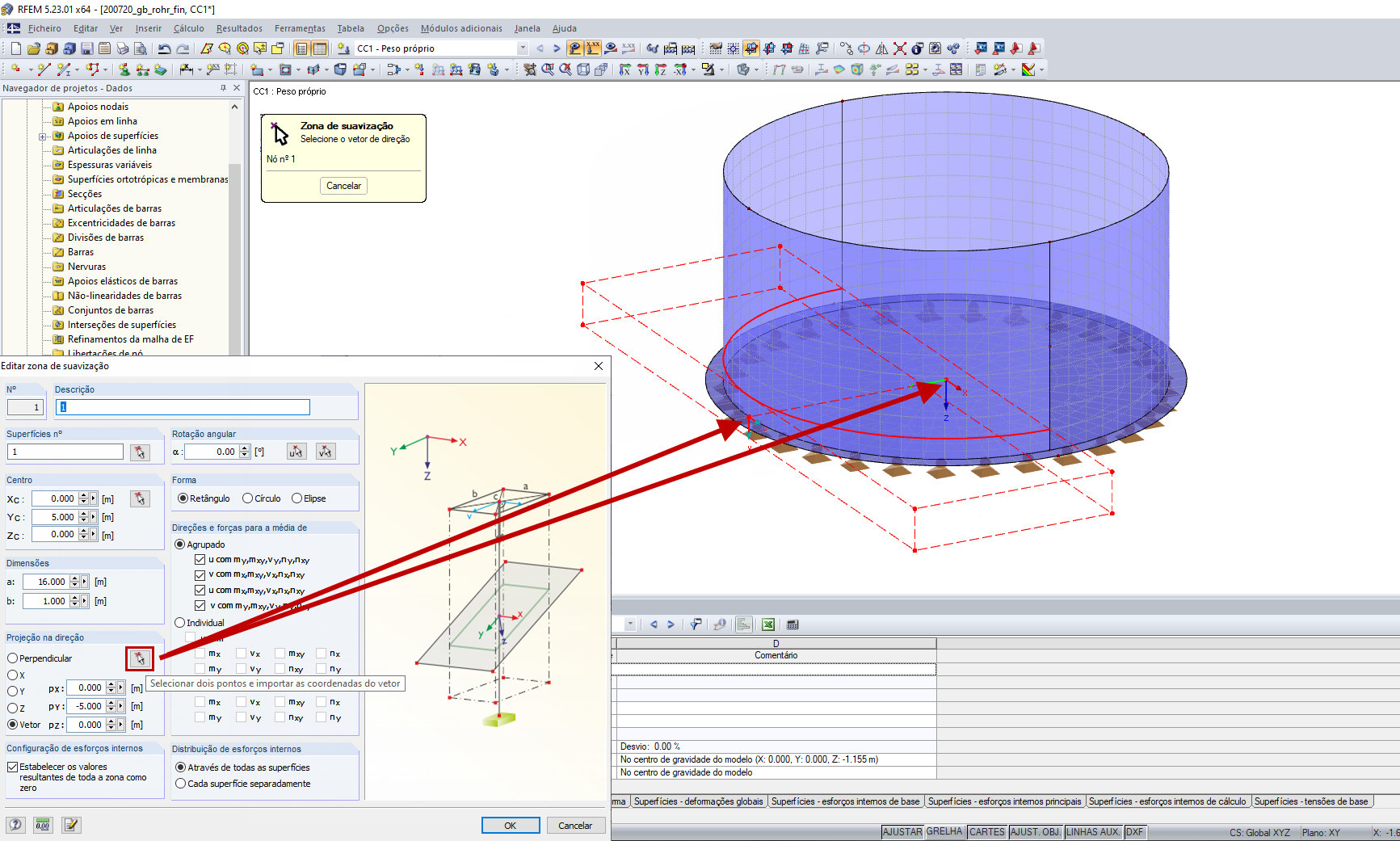The image size is (1400, 841).
Task: Click Cancelar in the Editar zona dialog
Action: [x=575, y=826]
